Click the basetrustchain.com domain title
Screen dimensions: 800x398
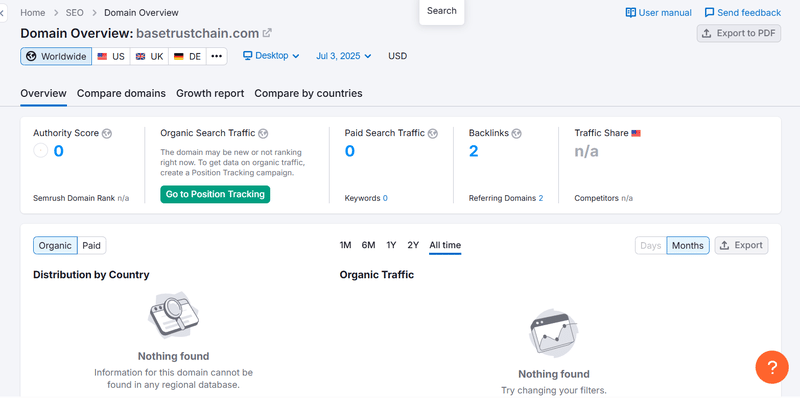tap(197, 34)
